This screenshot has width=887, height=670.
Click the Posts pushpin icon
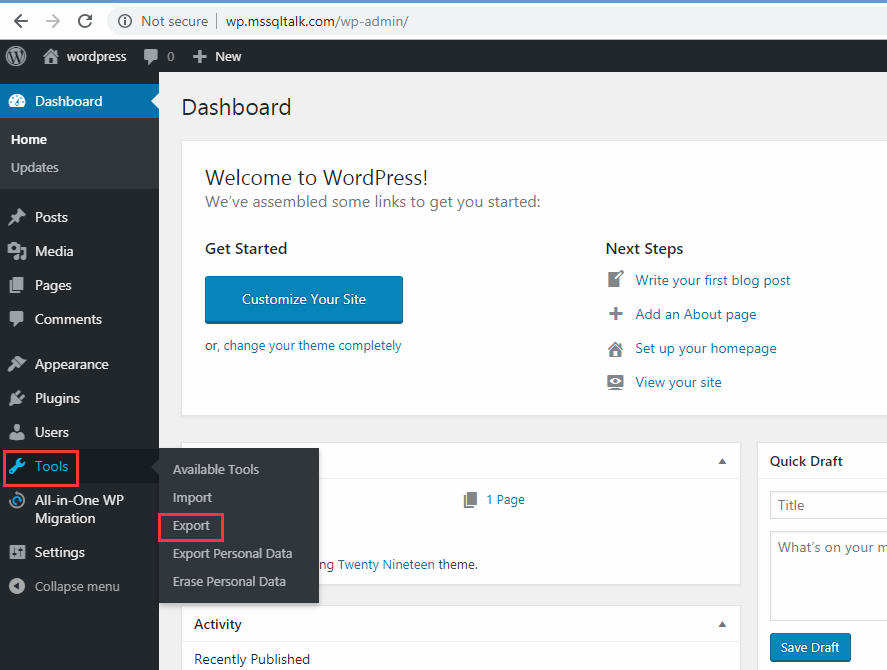coord(17,217)
